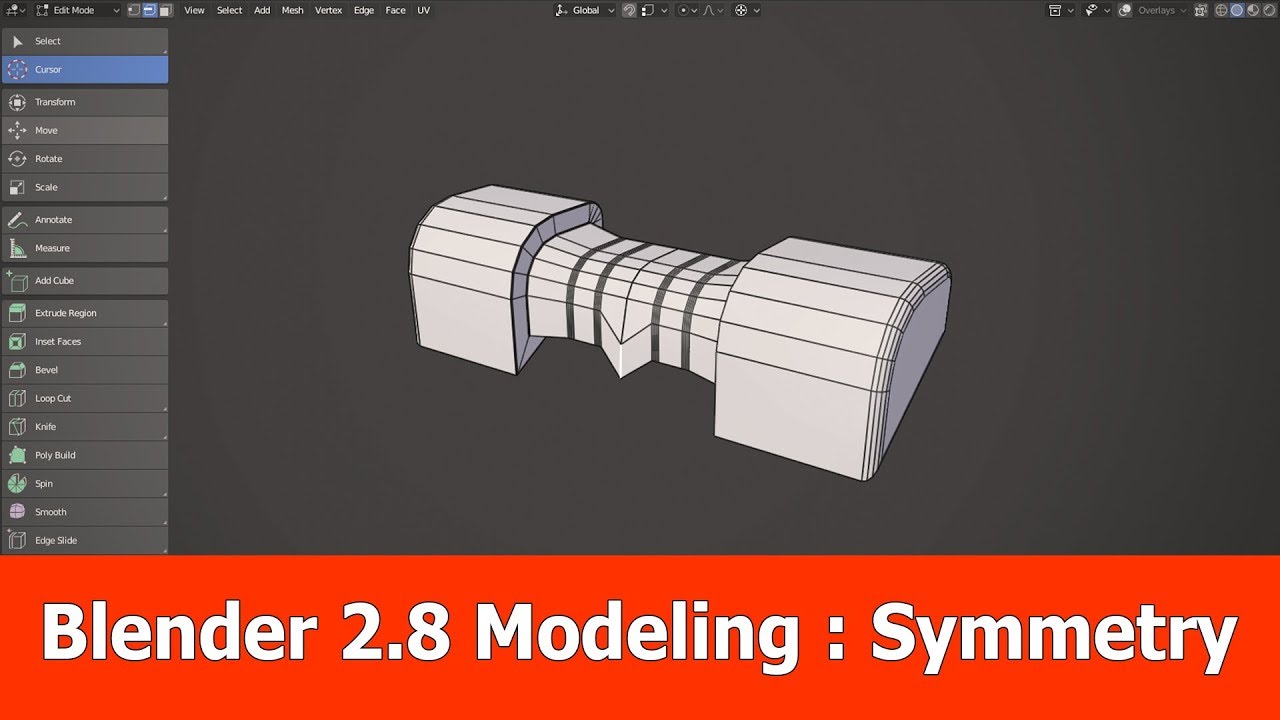Switch to rendered shading
1280x720 pixels.
1268,10
